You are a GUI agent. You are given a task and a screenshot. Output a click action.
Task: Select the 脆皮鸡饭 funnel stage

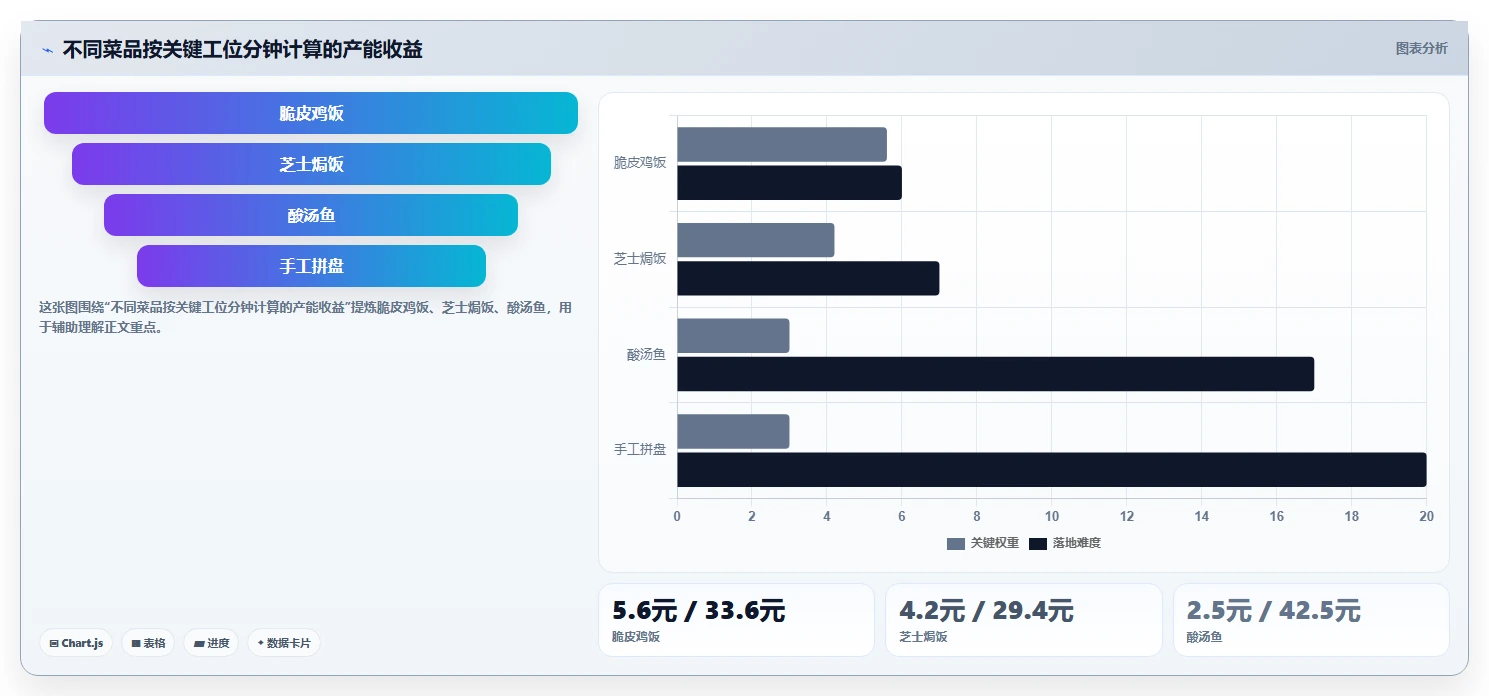pos(311,113)
